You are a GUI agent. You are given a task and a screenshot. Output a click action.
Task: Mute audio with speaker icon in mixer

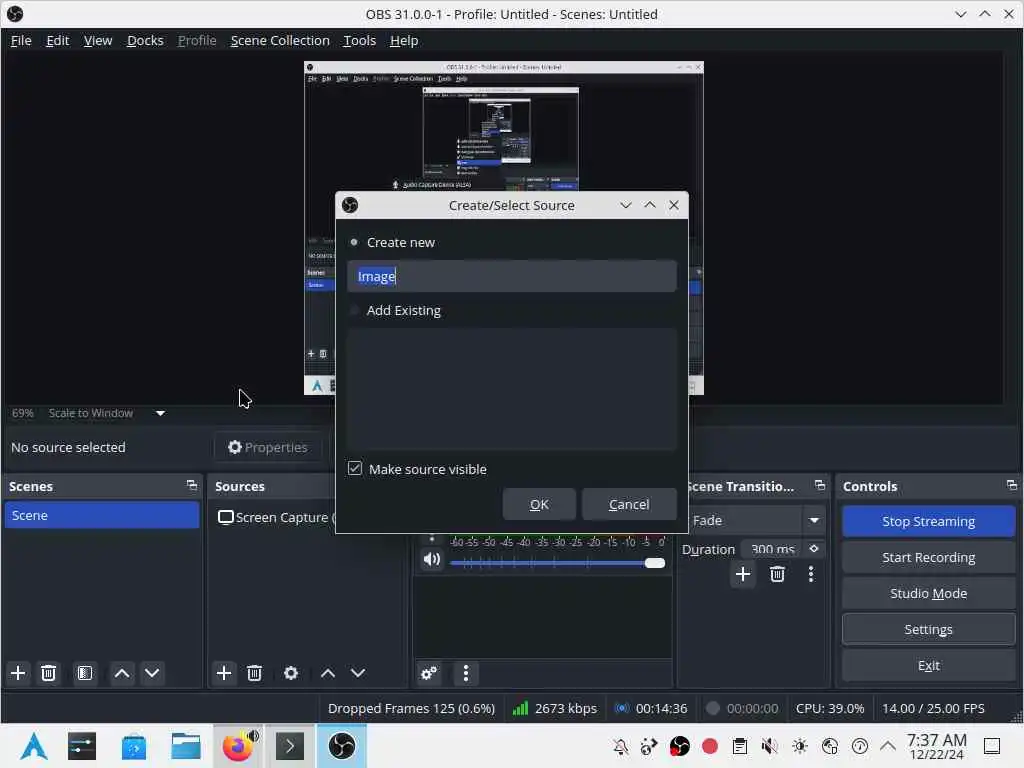(432, 560)
